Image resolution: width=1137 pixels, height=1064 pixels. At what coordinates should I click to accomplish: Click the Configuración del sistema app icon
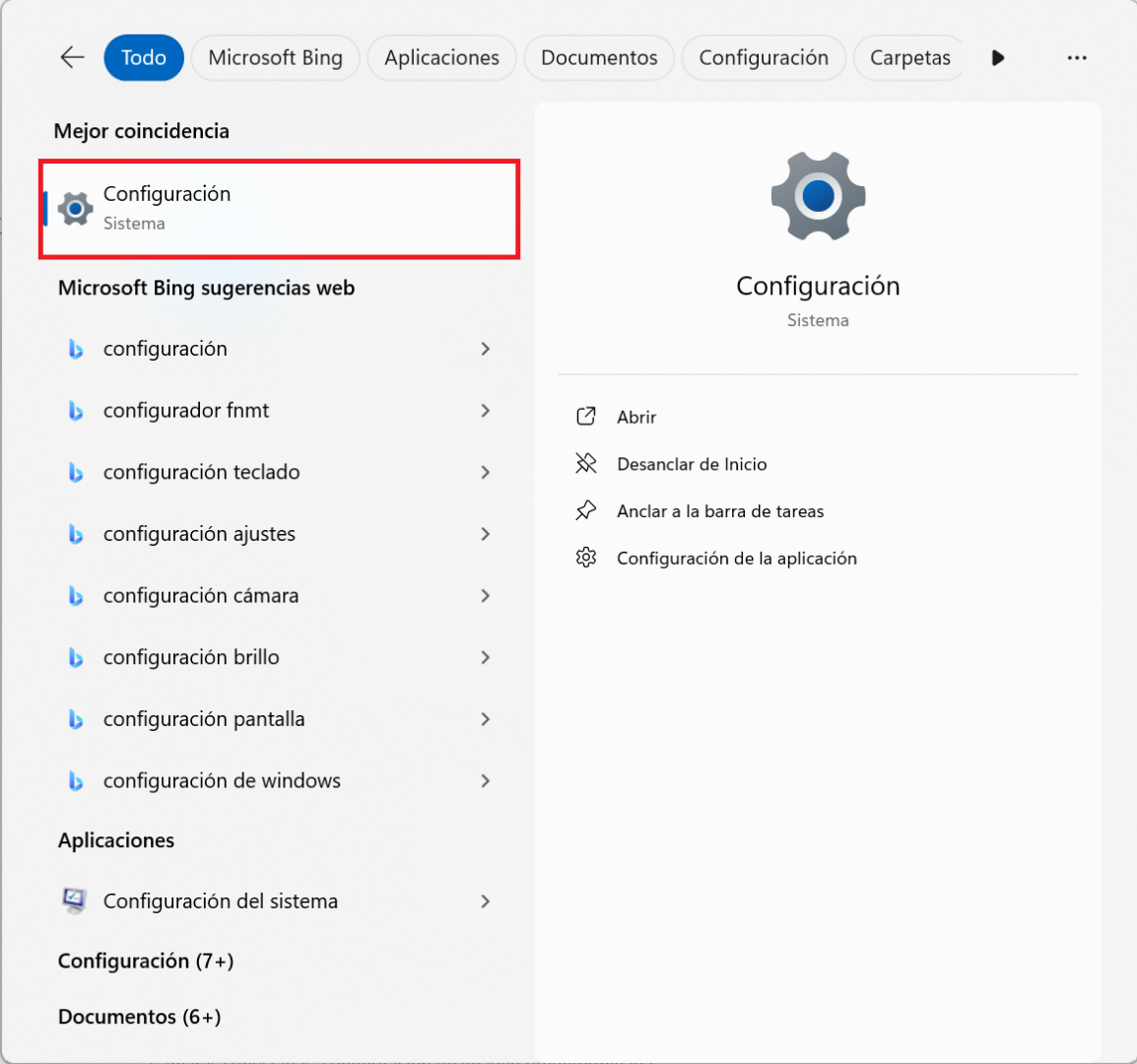[x=74, y=900]
